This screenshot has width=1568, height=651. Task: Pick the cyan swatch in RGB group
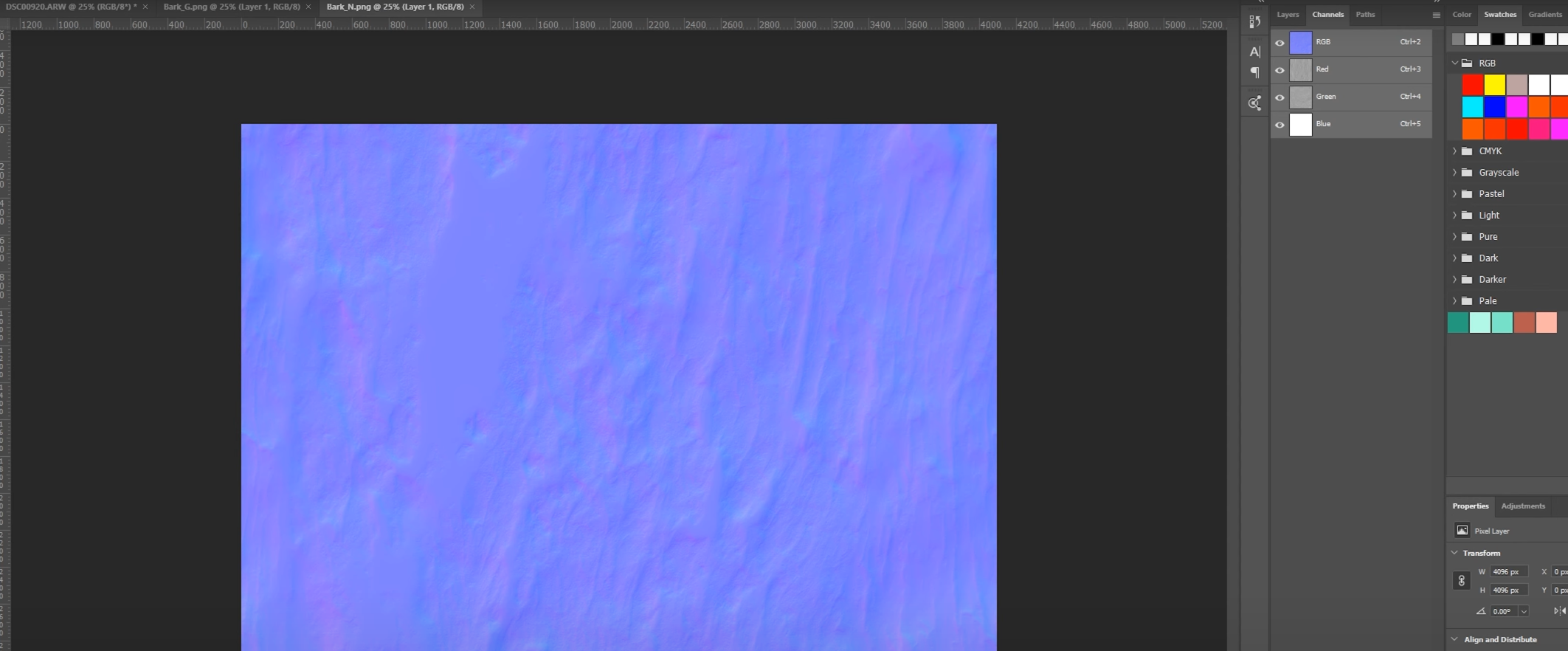[1473, 107]
